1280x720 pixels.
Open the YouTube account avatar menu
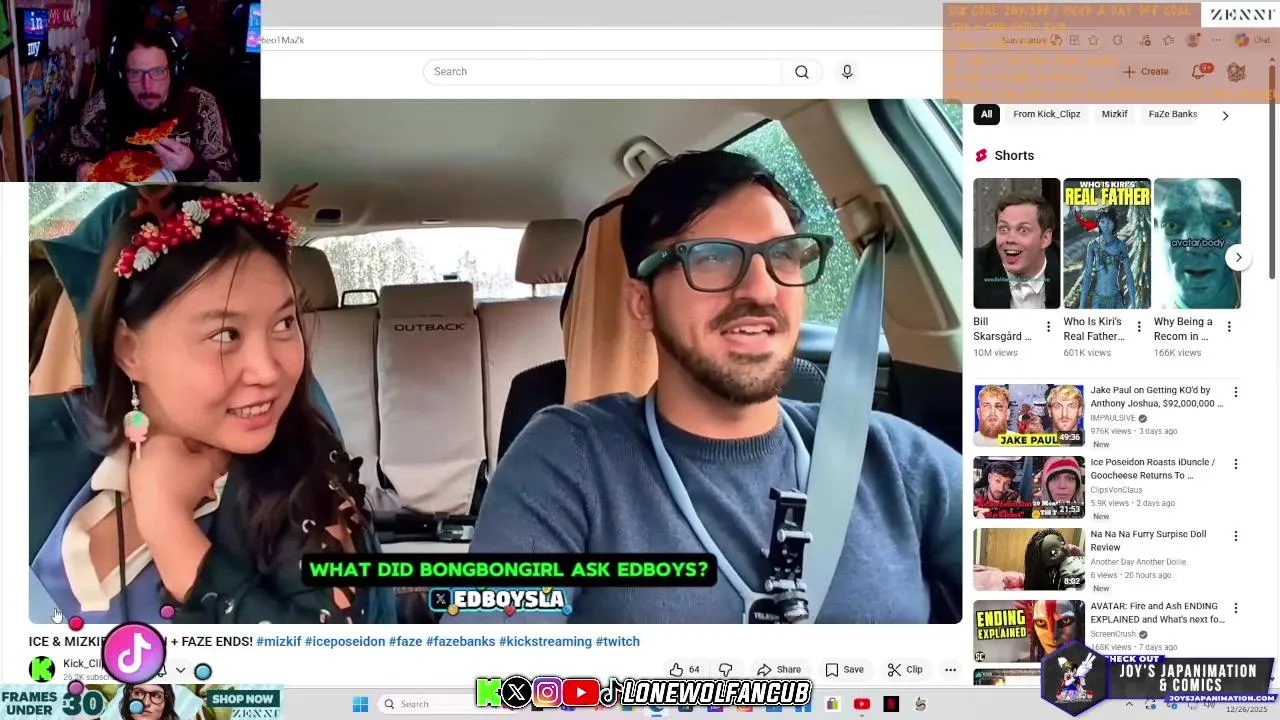tap(1237, 72)
